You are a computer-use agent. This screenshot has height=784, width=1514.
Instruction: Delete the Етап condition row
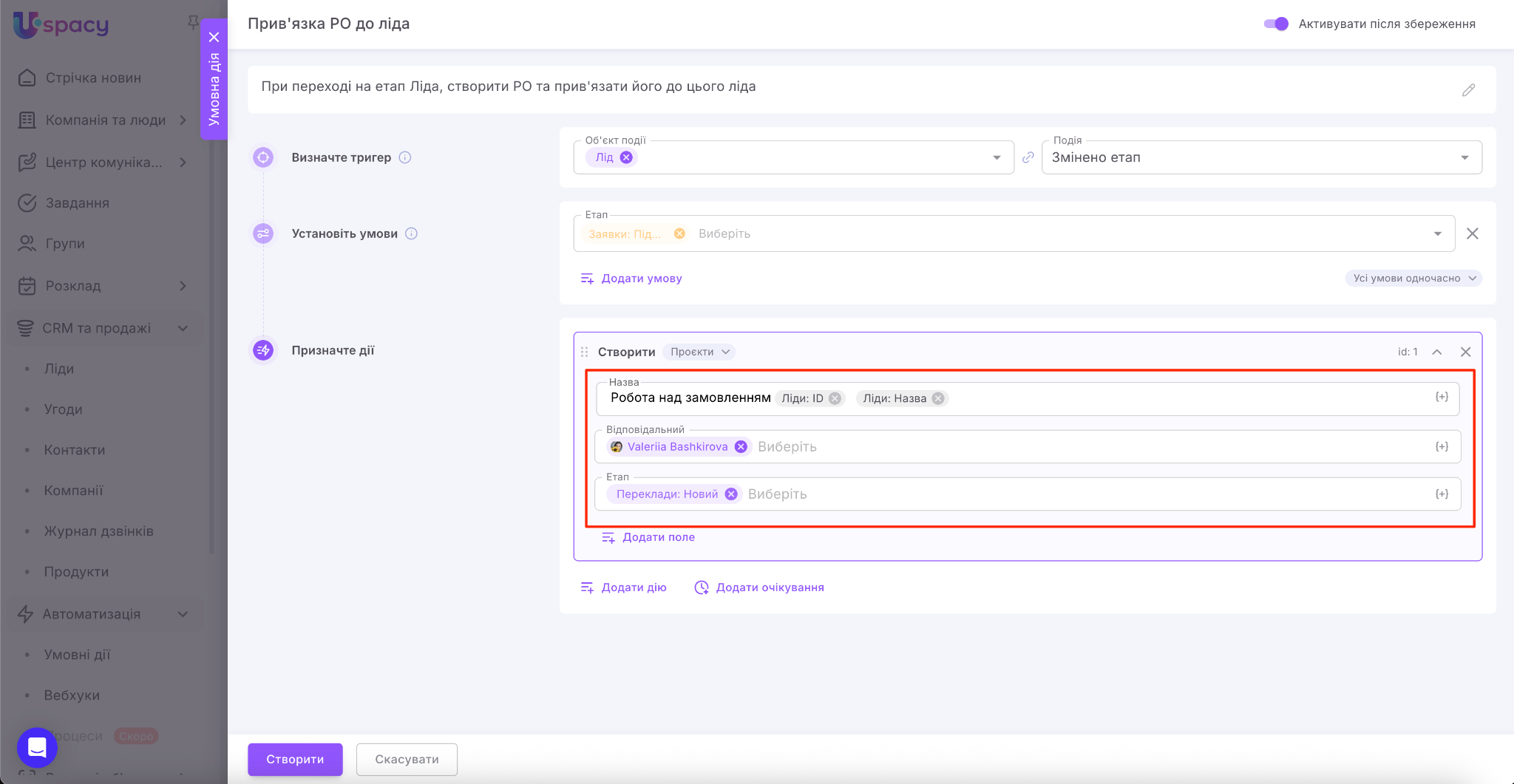pyautogui.click(x=1472, y=234)
